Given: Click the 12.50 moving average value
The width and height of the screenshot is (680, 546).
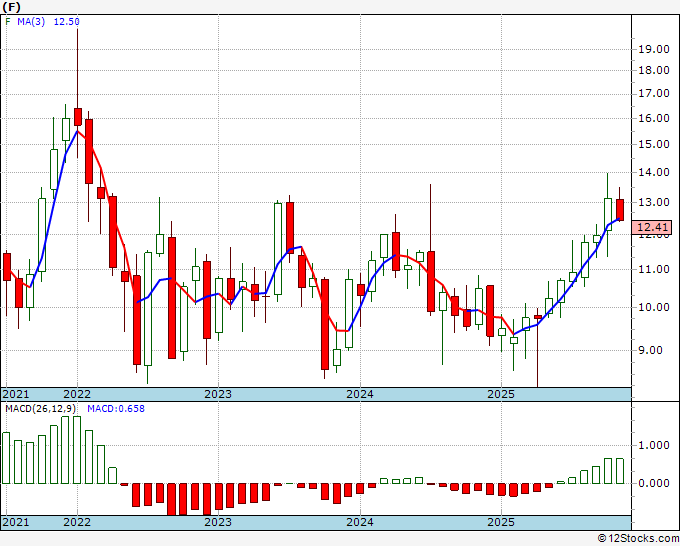Looking at the screenshot, I should (x=66, y=22).
